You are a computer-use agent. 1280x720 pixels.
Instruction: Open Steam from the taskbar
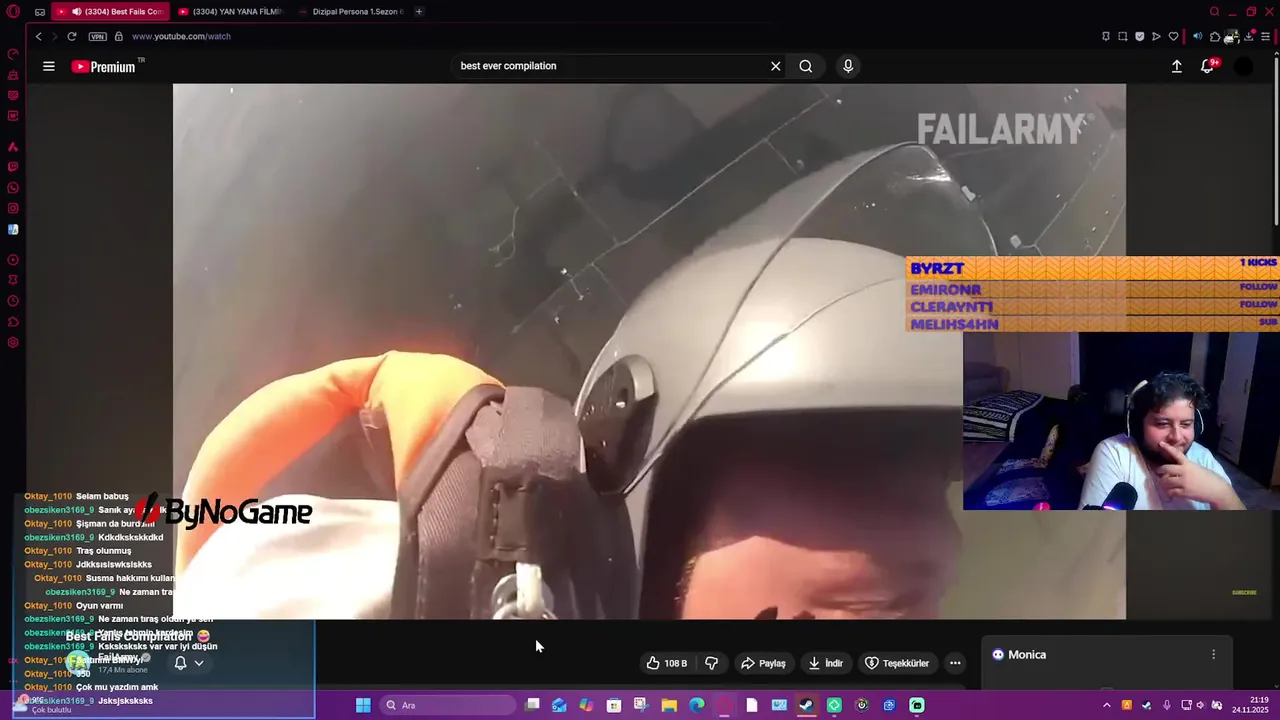(806, 705)
